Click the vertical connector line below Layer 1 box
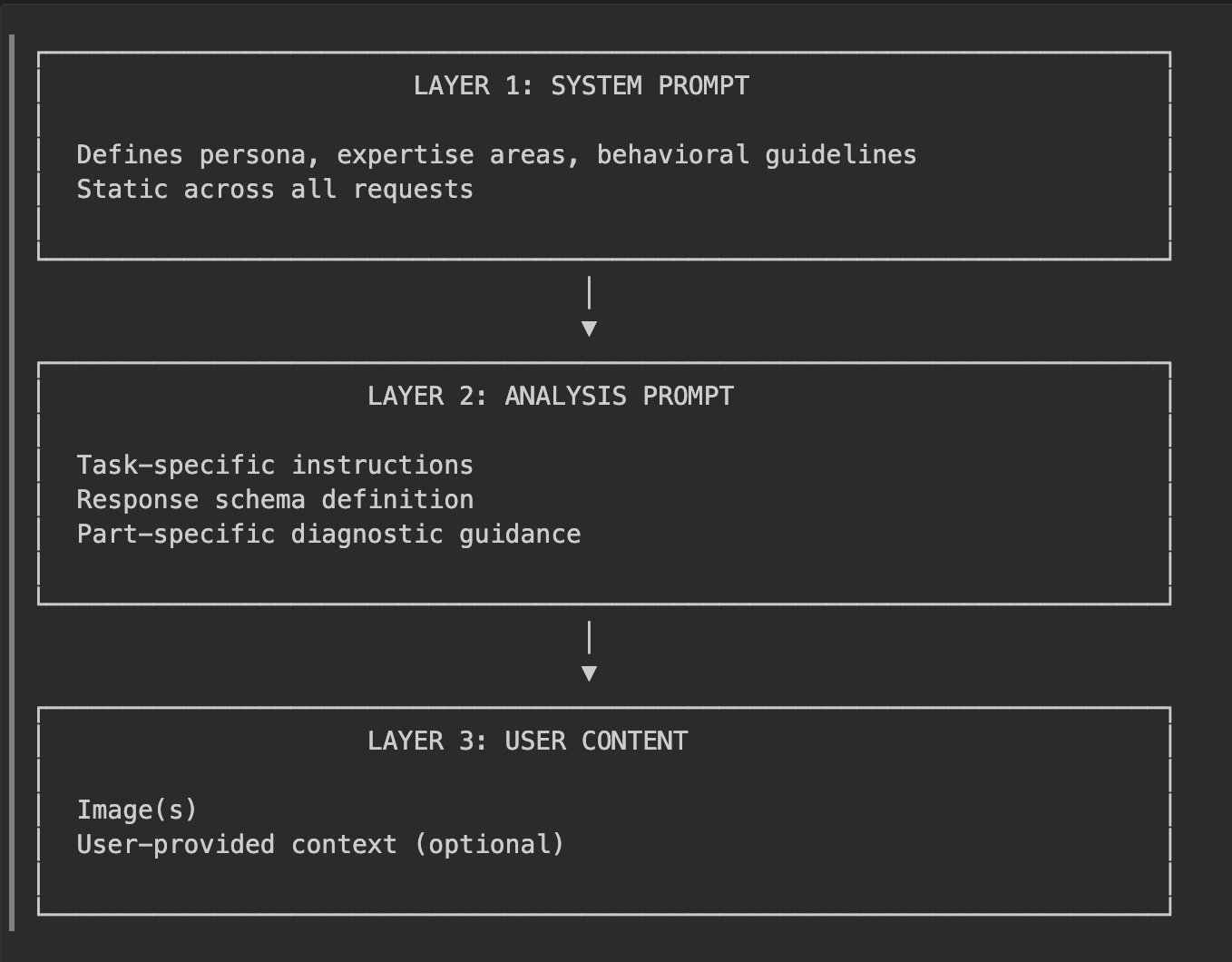Screen dimensions: 1232x962 point(590,293)
